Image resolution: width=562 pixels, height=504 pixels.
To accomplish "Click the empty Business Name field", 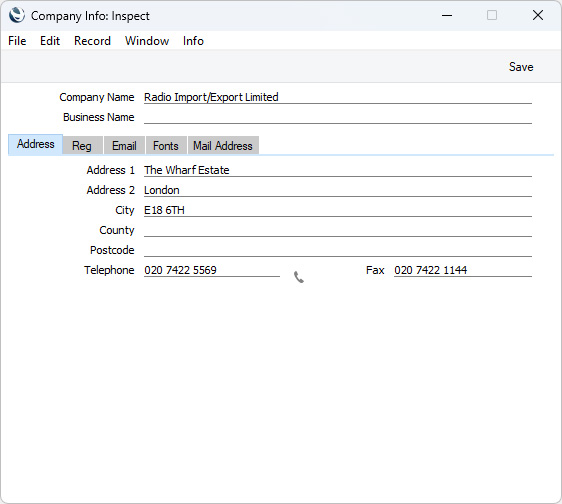I will (x=338, y=117).
